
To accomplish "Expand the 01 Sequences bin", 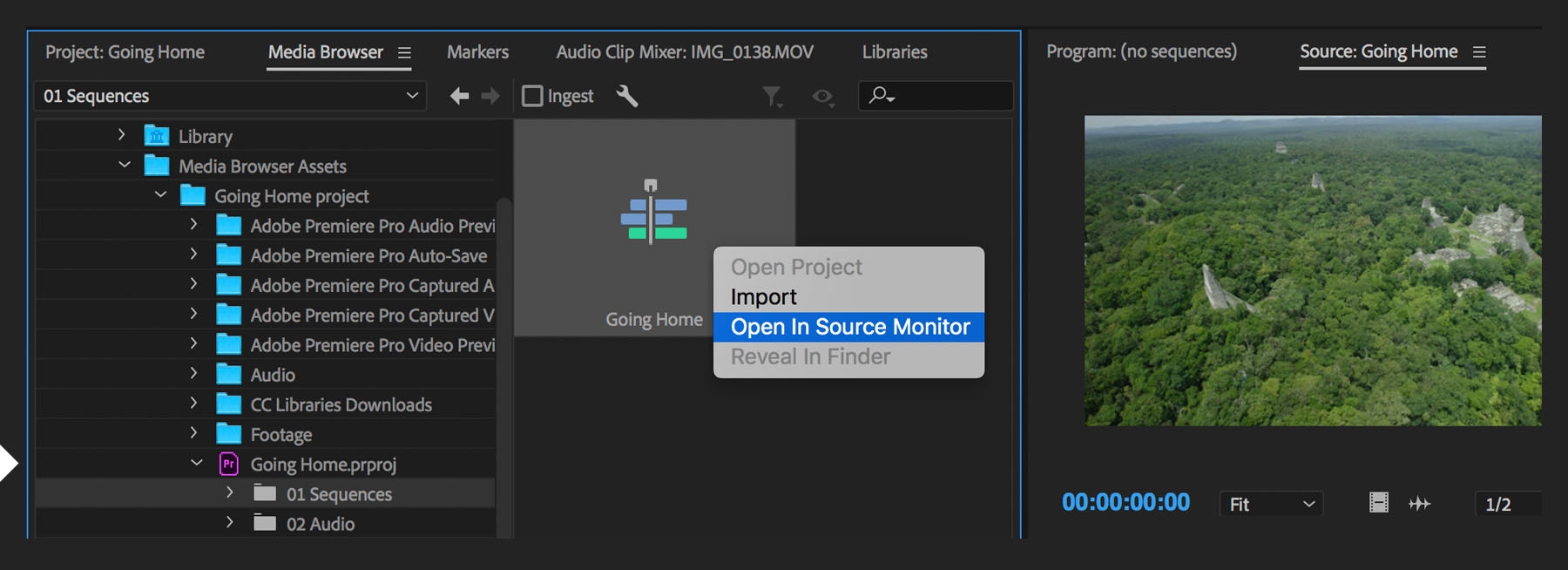I will click(x=229, y=492).
